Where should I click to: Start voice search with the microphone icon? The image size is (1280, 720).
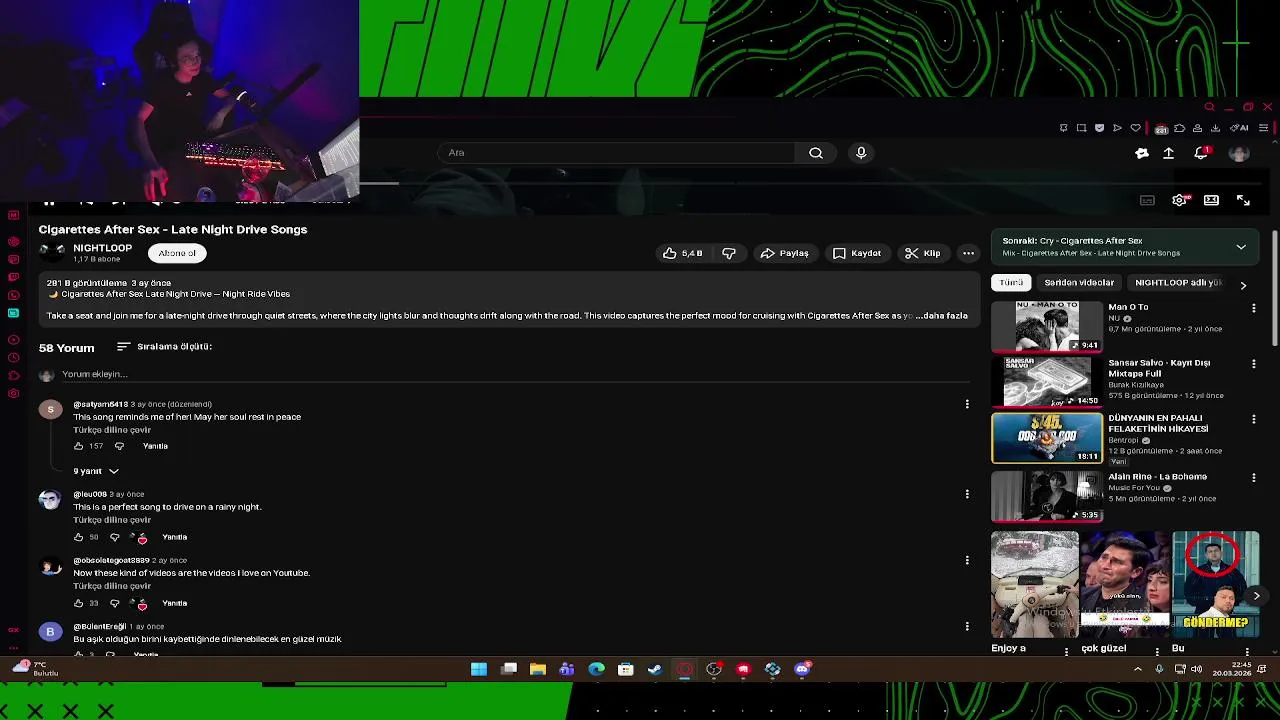click(861, 153)
